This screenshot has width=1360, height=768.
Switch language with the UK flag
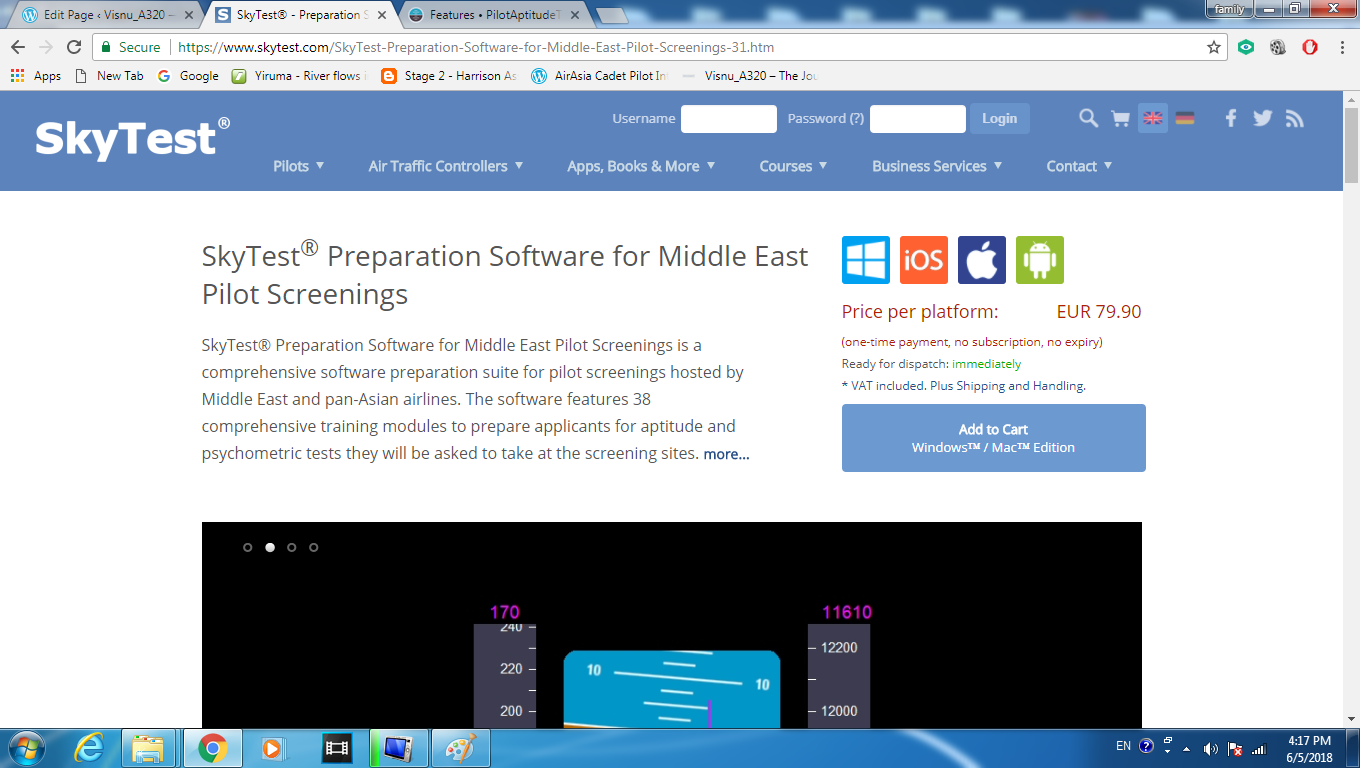pyautogui.click(x=1153, y=118)
